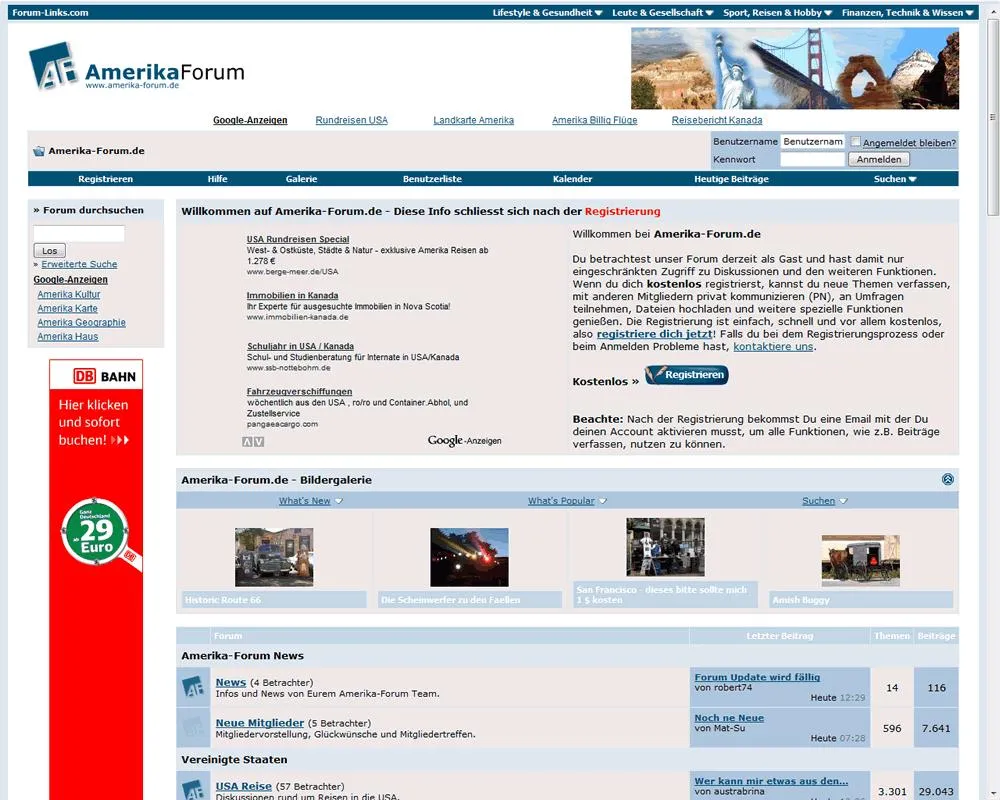Open the Immobilien in Kanada ad

click(x=292, y=295)
